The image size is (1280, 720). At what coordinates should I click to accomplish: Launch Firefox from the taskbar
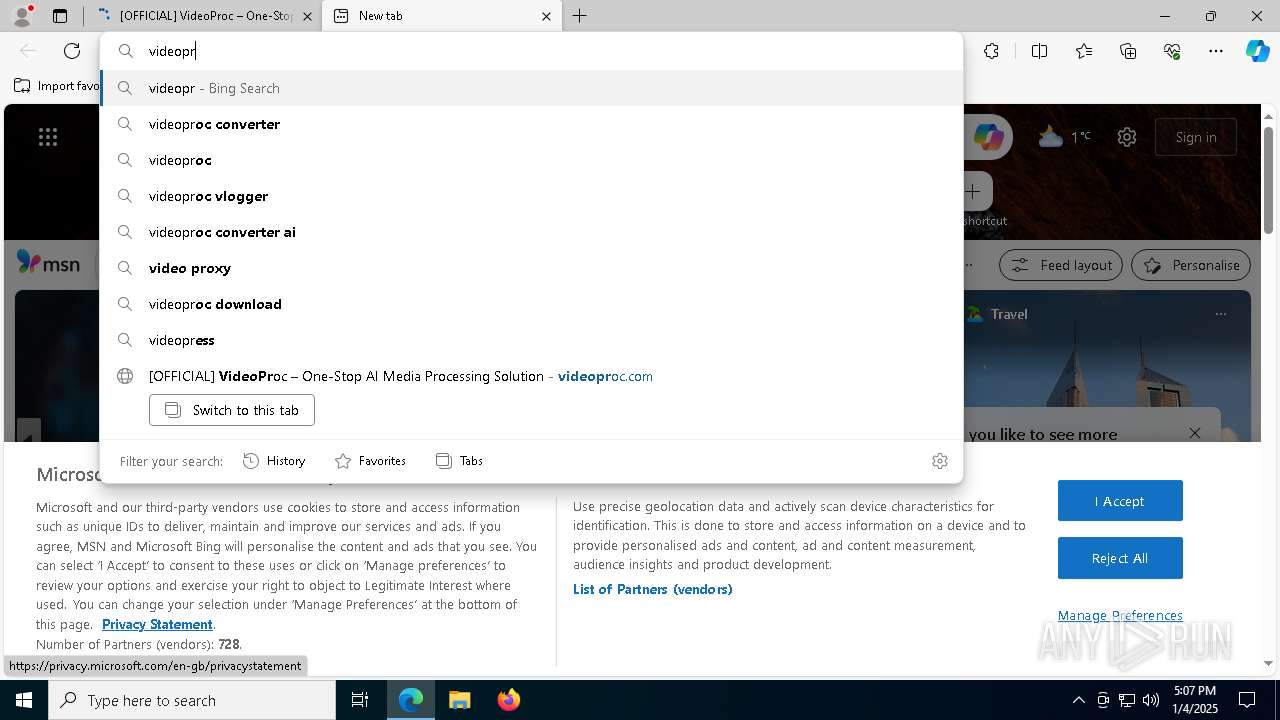pyautogui.click(x=508, y=700)
